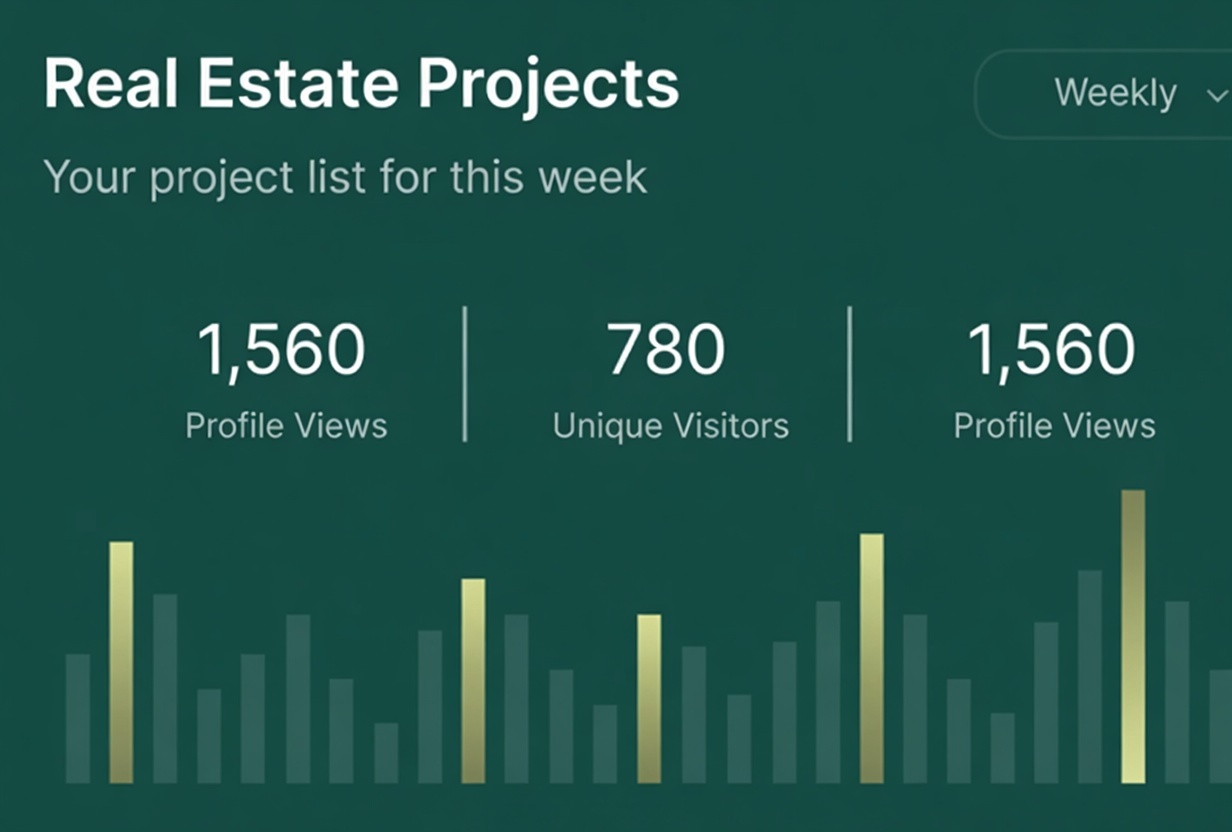Click the leftmost 1,560 stat value
Viewport: 1232px width, 832px height.
281,350
